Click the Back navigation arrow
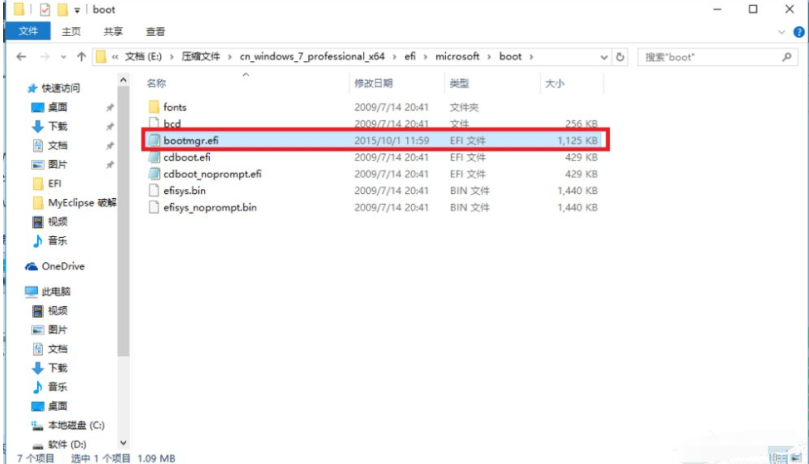Screen dimensions: 809x464 point(21,57)
